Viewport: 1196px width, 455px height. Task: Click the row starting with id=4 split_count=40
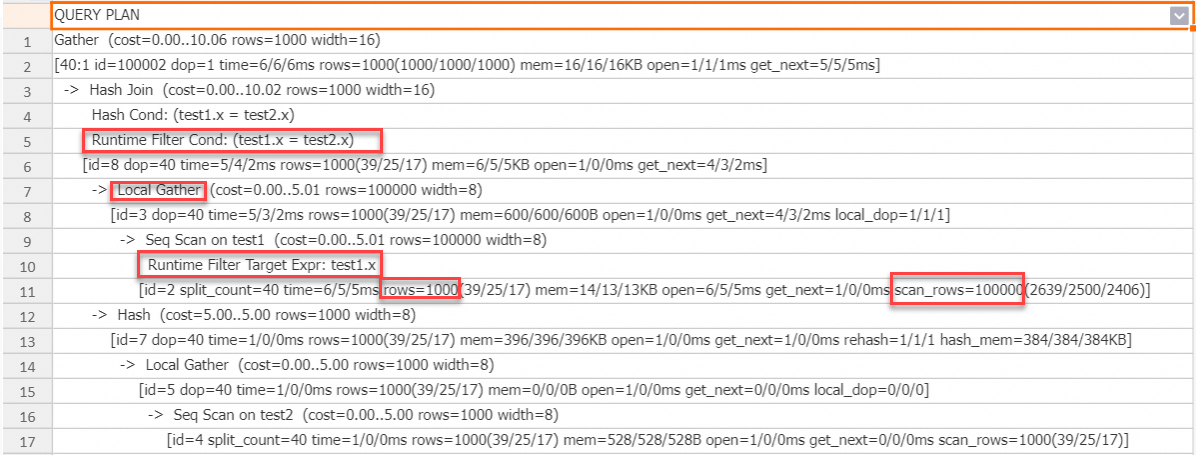[x=620, y=441]
